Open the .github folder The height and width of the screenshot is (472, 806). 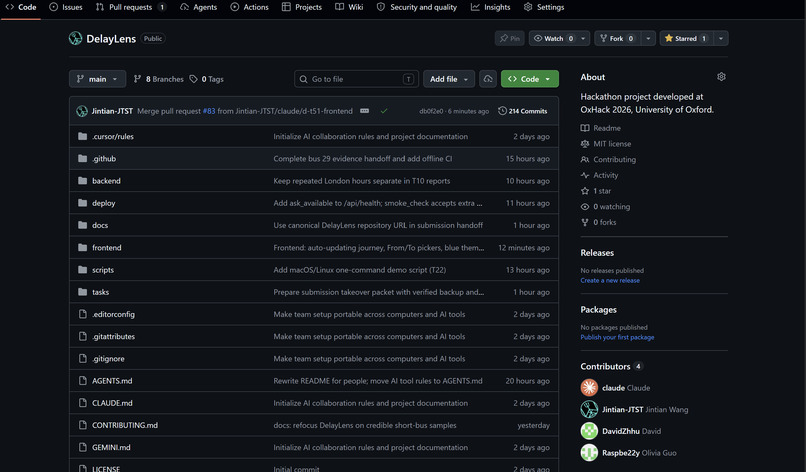(x=104, y=158)
